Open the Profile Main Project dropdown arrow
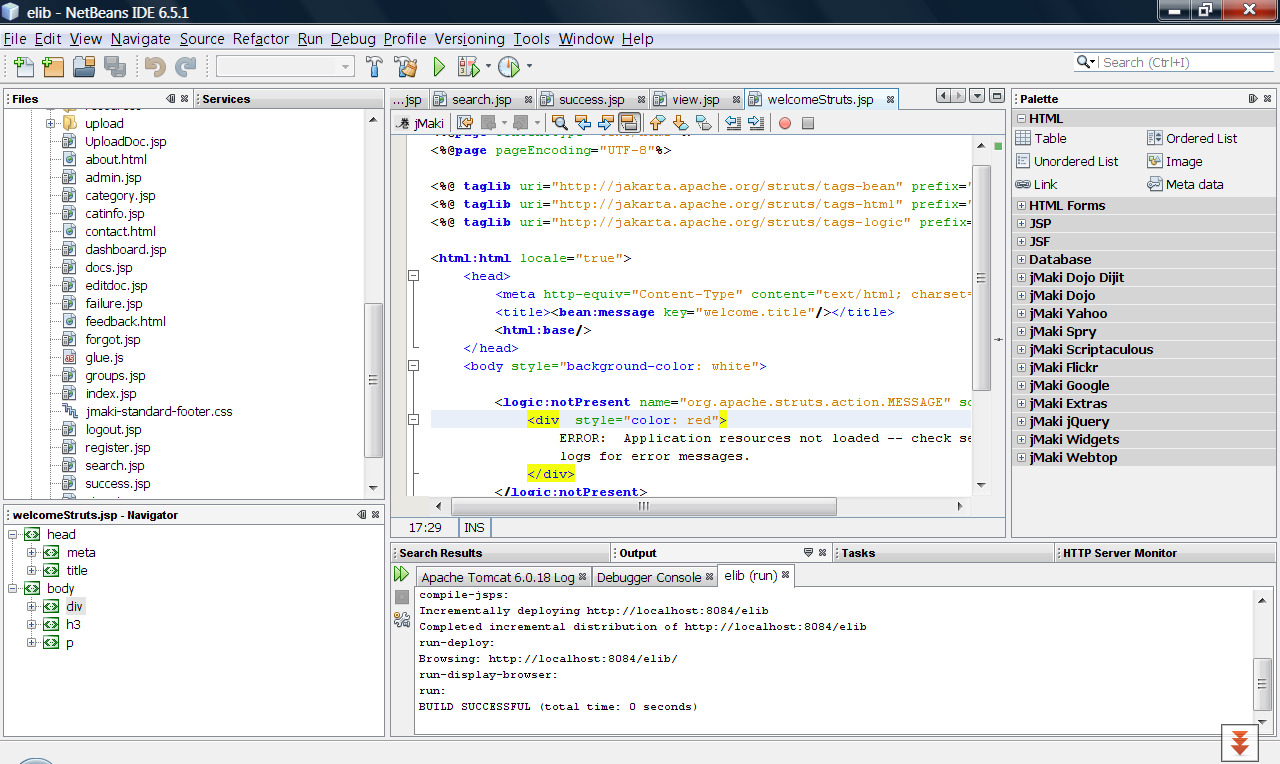Viewport: 1280px width, 764px height. [529, 67]
